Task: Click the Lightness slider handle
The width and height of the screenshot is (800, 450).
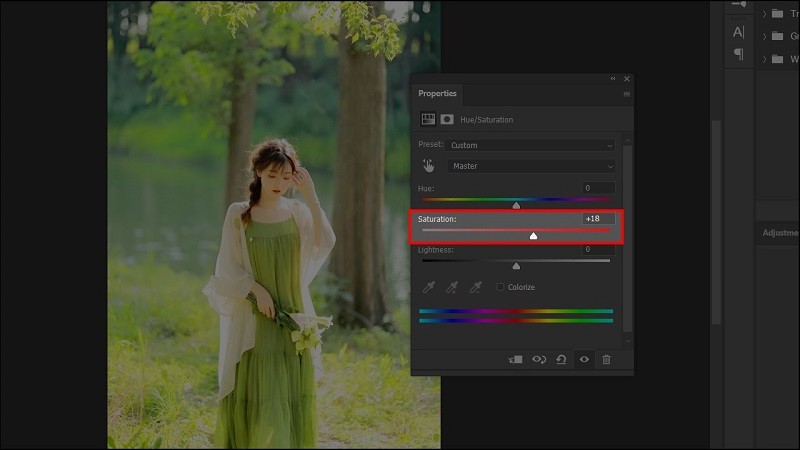Action: [516, 266]
